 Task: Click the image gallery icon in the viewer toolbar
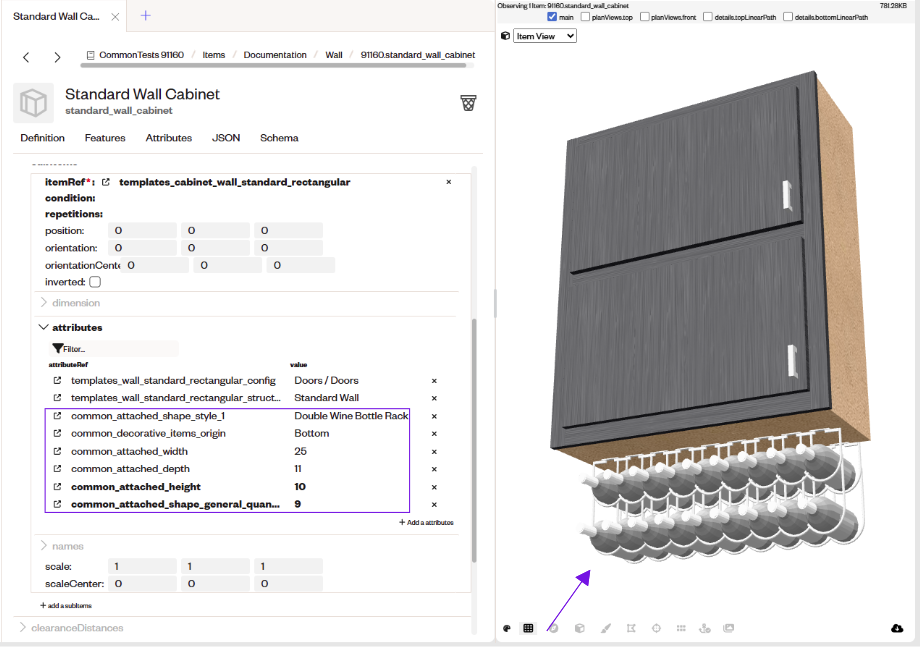click(x=729, y=628)
